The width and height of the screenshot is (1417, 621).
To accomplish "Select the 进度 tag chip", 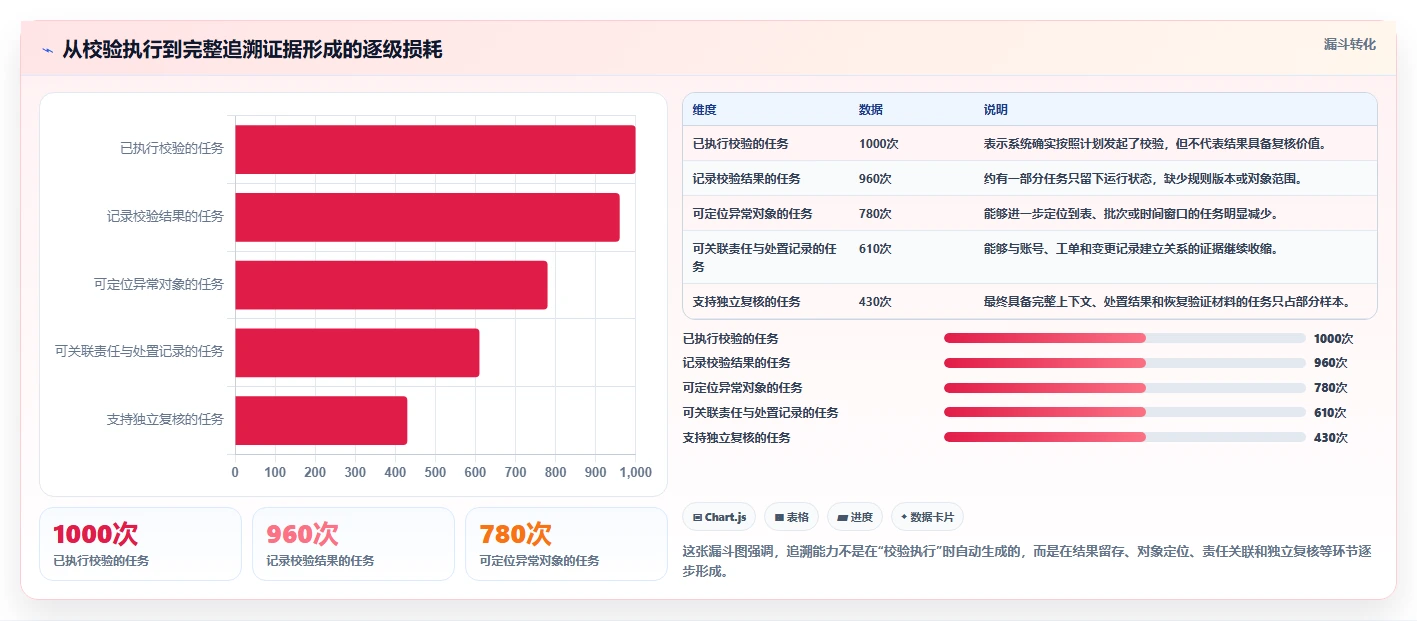I will [x=855, y=517].
